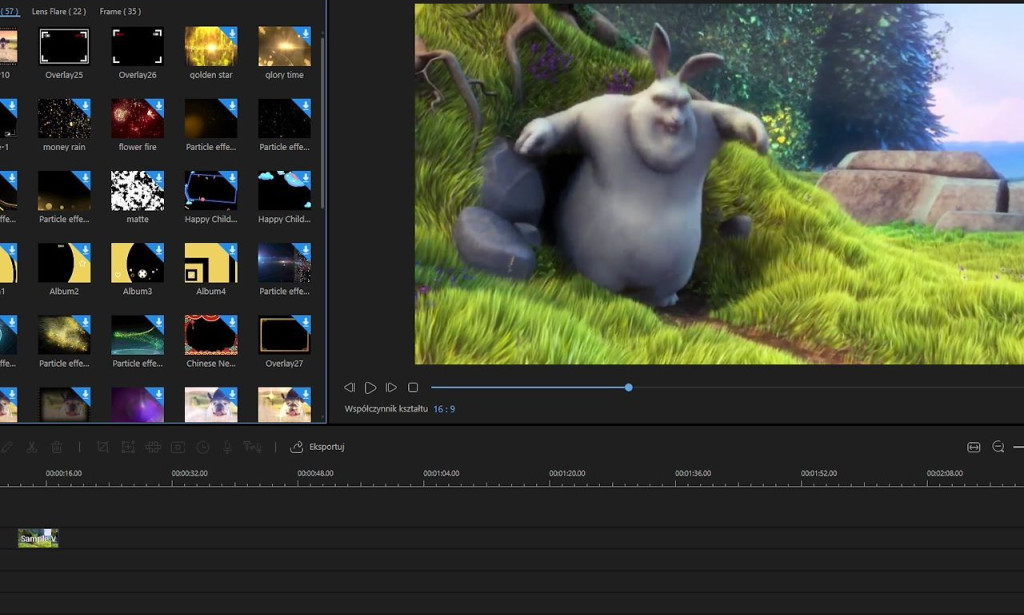Screen dimensions: 1024x615
Task: Click the text-to-speech icon
Action: [x=252, y=447]
